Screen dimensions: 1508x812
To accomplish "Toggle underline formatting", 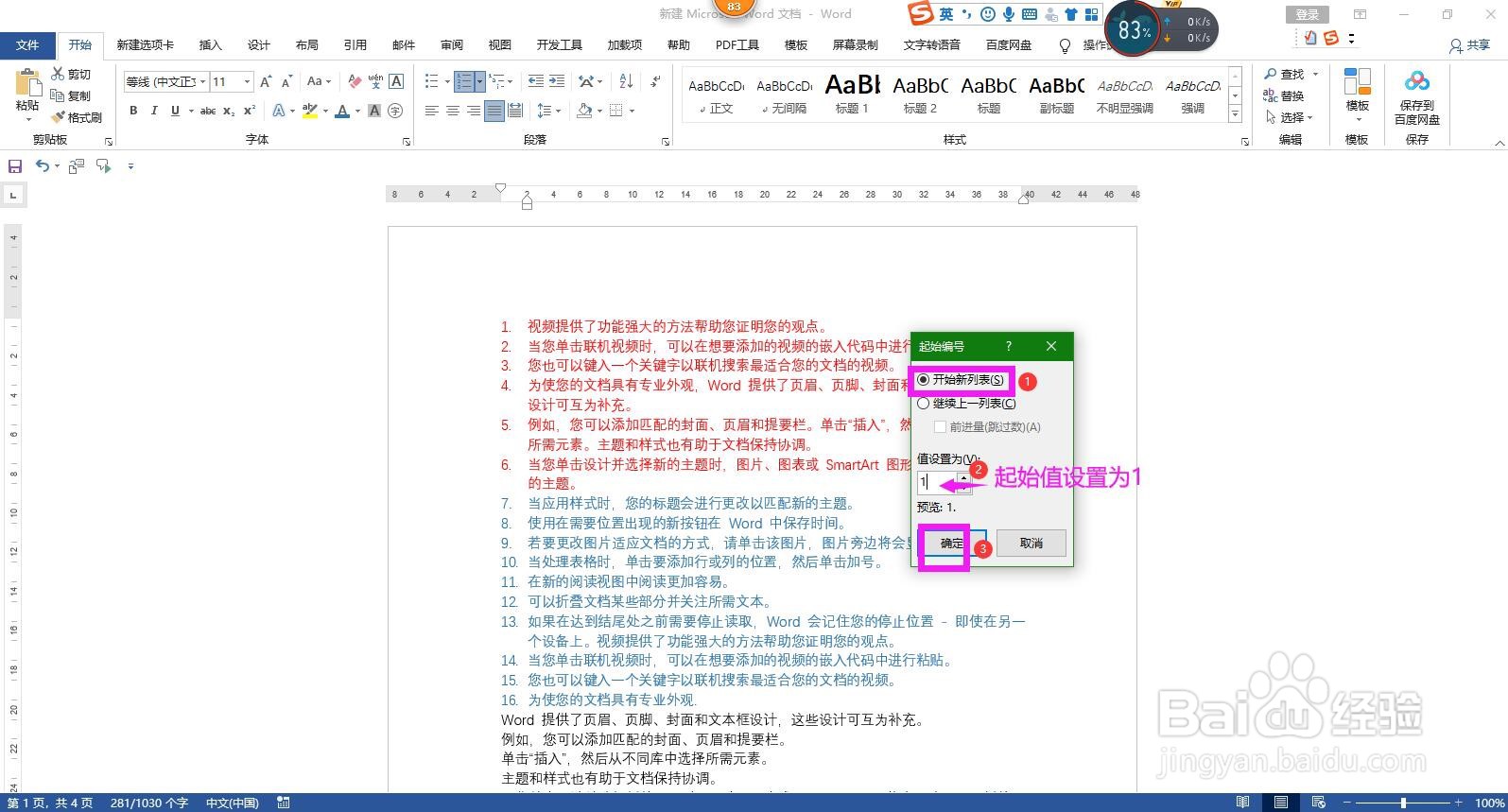I will [175, 111].
